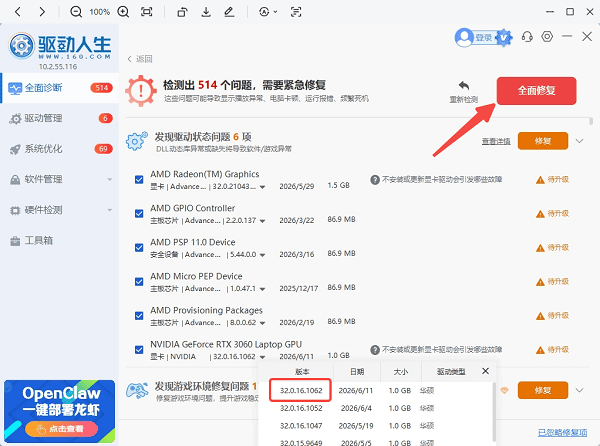600x446 pixels.
Task: Fit image to window icon
Action: point(147,12)
